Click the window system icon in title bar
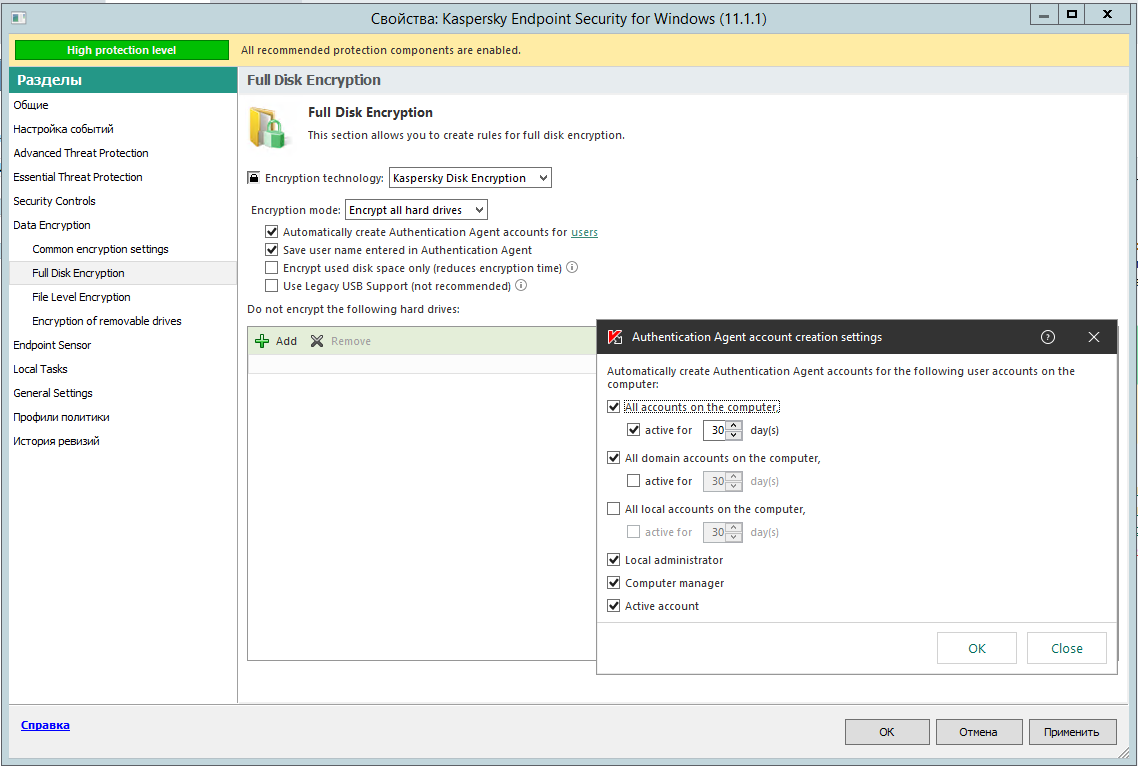This screenshot has width=1138, height=766. tap(19, 17)
